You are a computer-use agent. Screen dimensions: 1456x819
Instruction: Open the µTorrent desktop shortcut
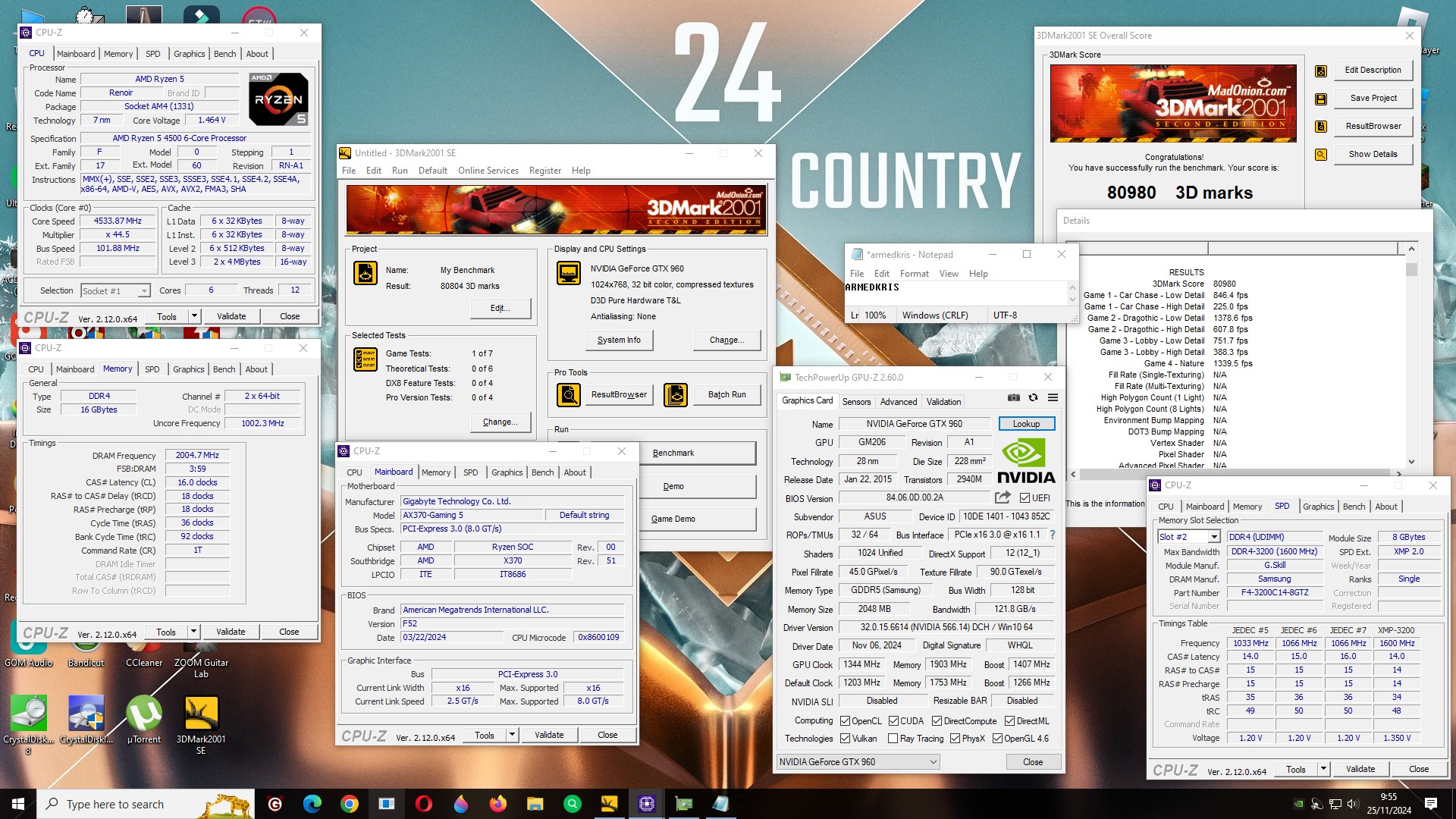click(144, 720)
